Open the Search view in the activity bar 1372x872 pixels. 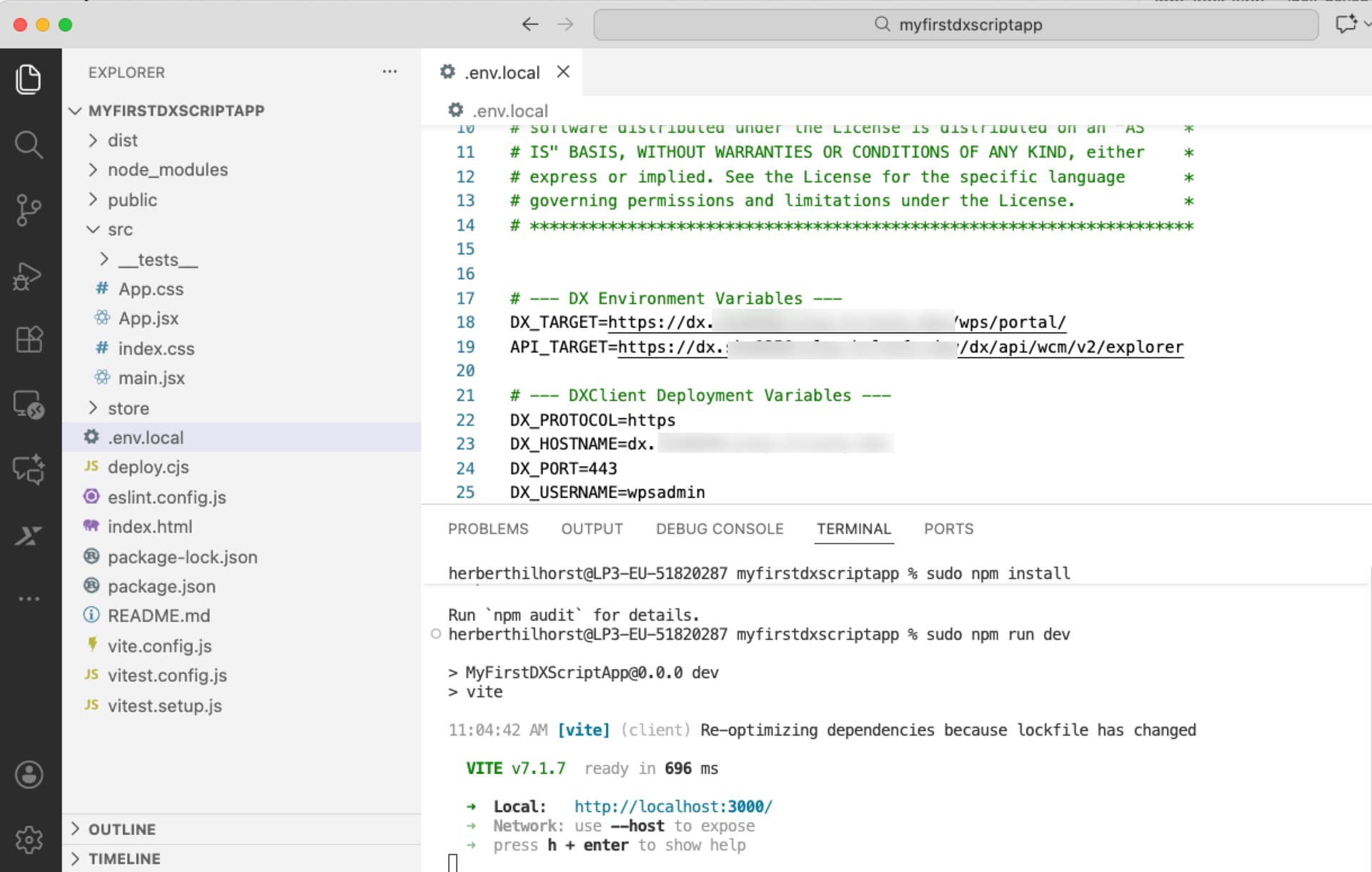pos(29,144)
